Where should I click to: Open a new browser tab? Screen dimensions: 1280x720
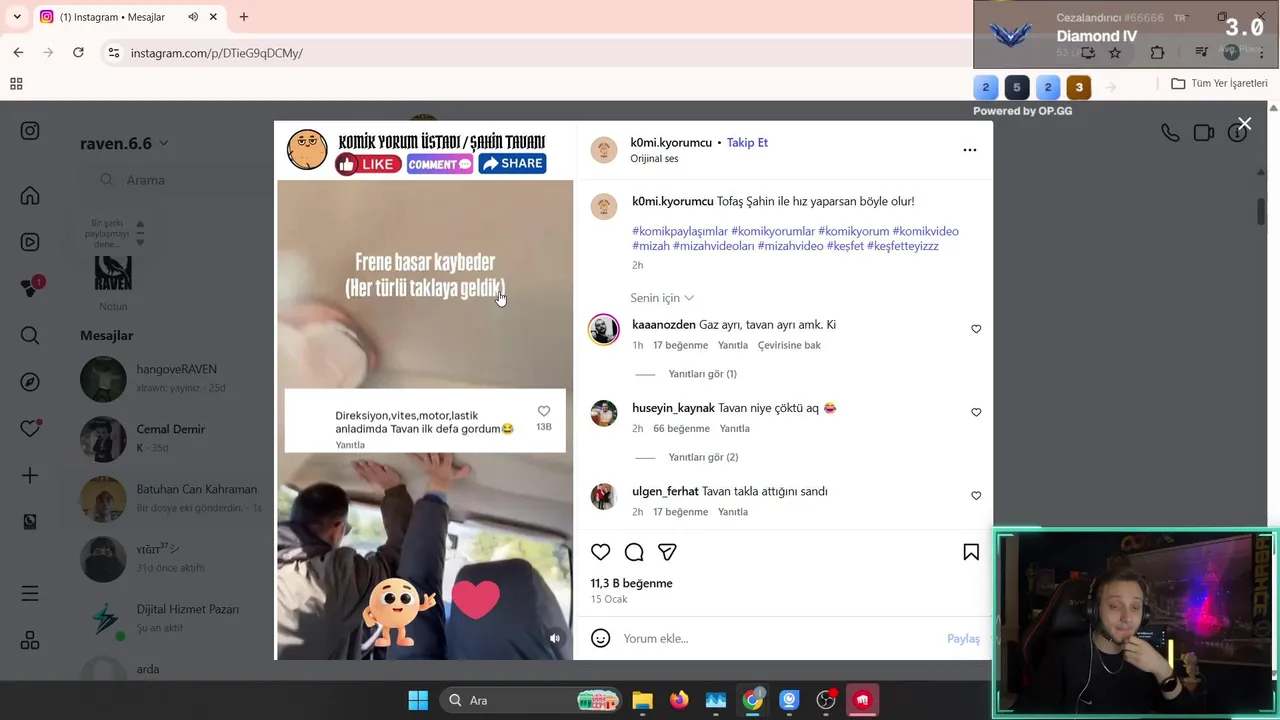pyautogui.click(x=244, y=17)
